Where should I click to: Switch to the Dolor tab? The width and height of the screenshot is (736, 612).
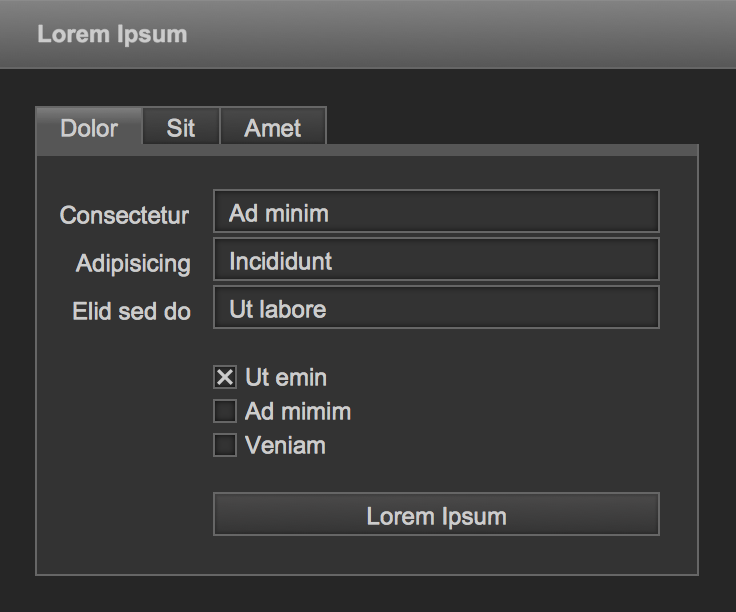[89, 127]
